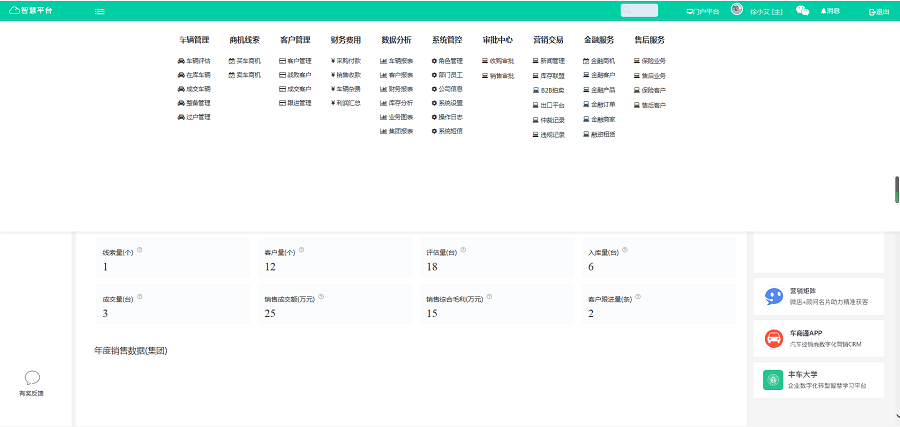Select 车辆评估 under 车辆管理
The image size is (900, 427).
tap(194, 61)
